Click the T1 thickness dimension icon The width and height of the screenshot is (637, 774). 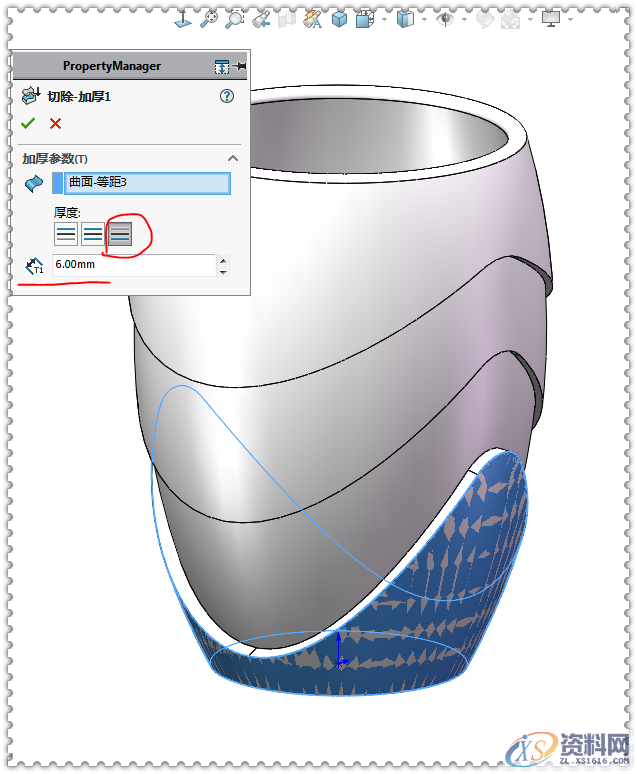34,266
